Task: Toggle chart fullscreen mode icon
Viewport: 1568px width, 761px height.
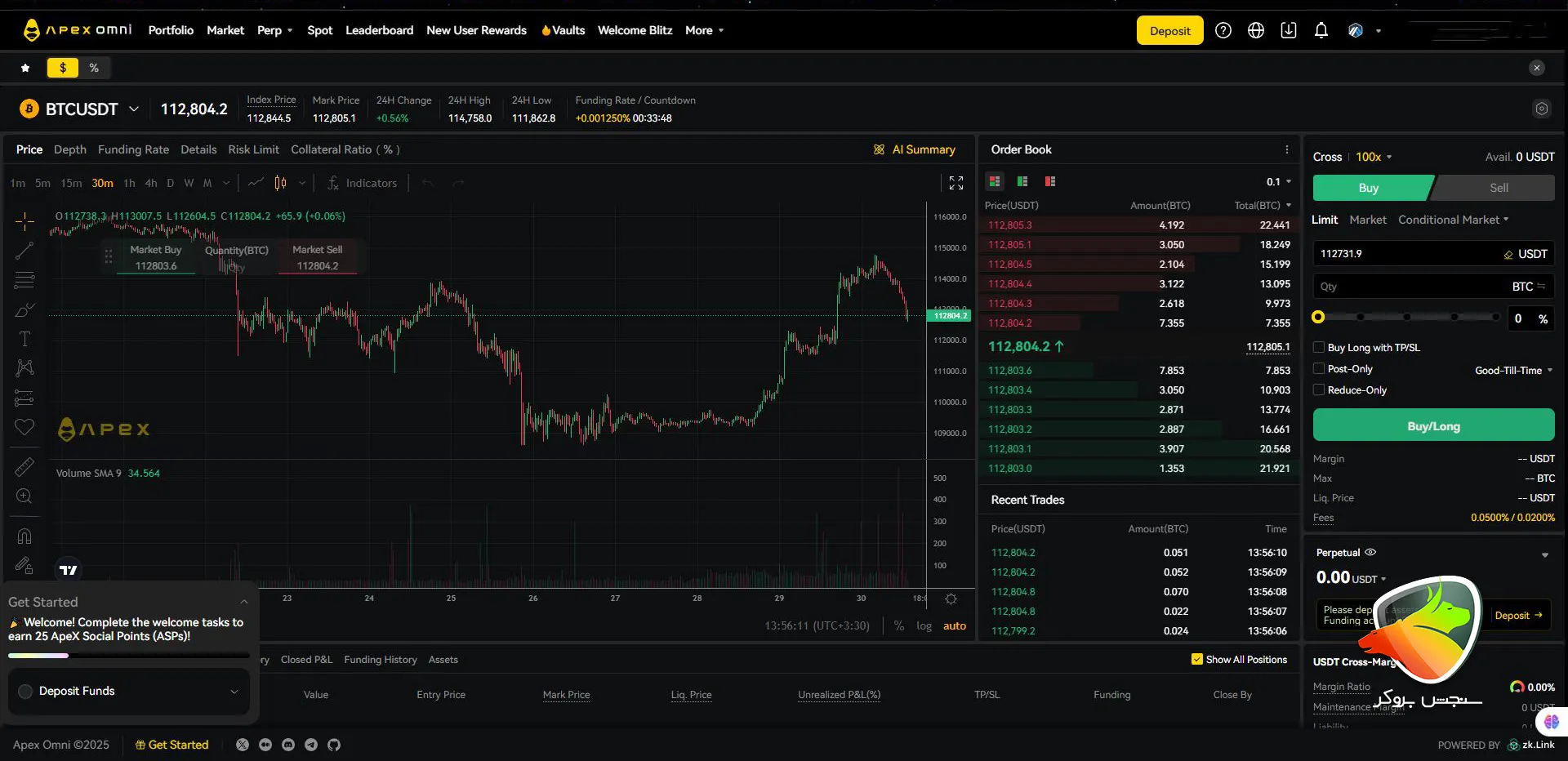Action: 956,183
